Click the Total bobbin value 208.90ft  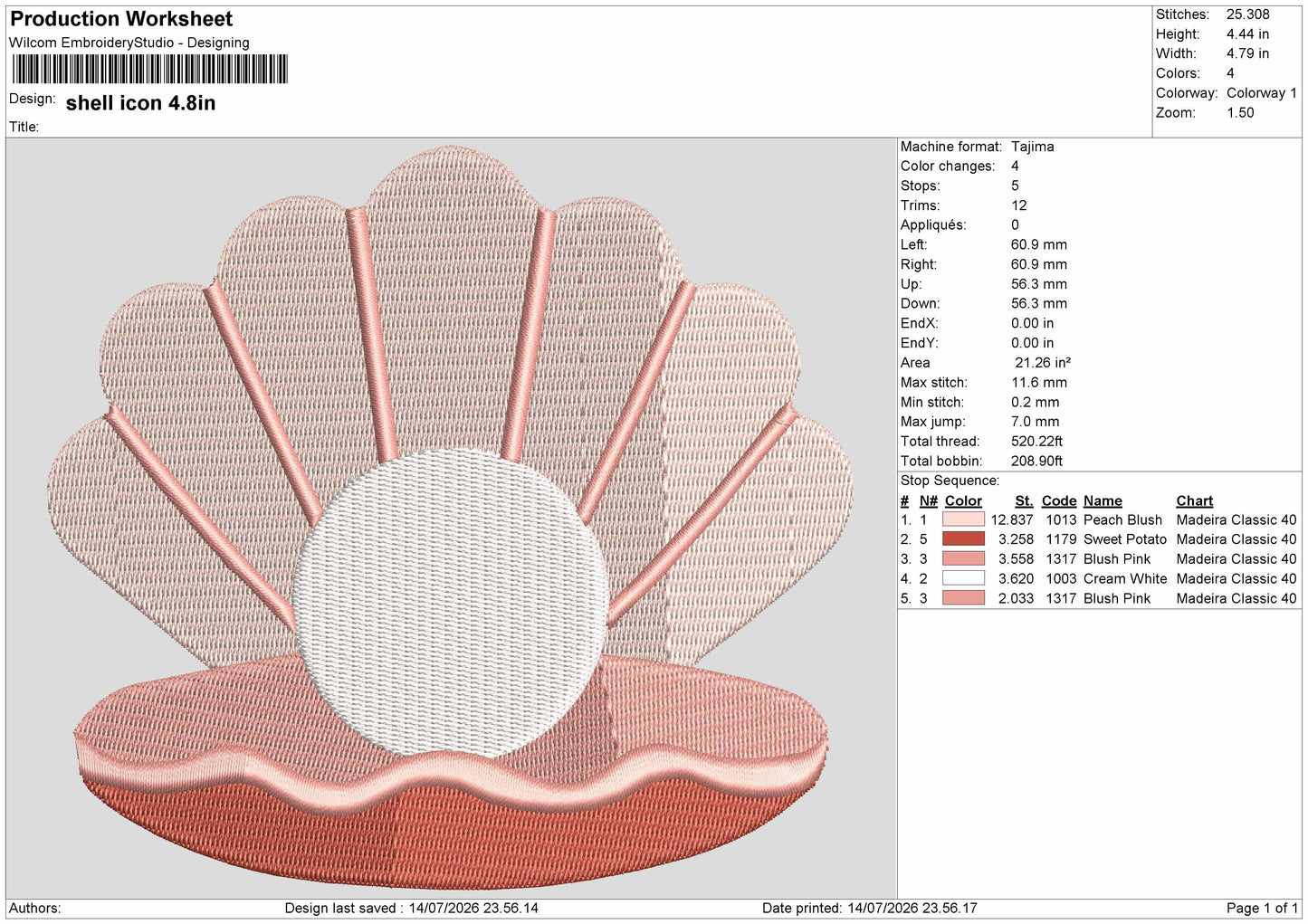tap(1036, 462)
